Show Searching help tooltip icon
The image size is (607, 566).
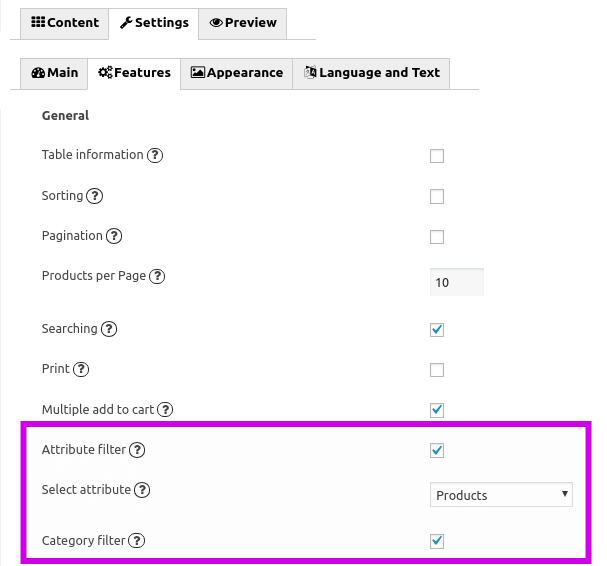pos(109,329)
